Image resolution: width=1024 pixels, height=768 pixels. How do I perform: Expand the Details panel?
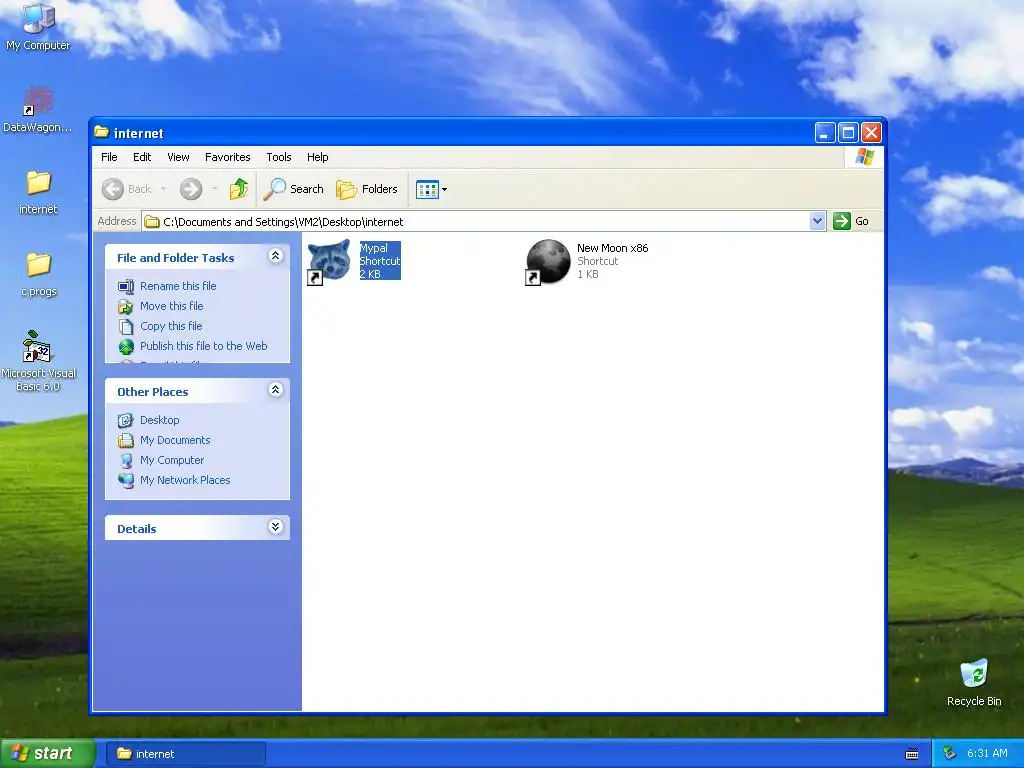(276, 527)
